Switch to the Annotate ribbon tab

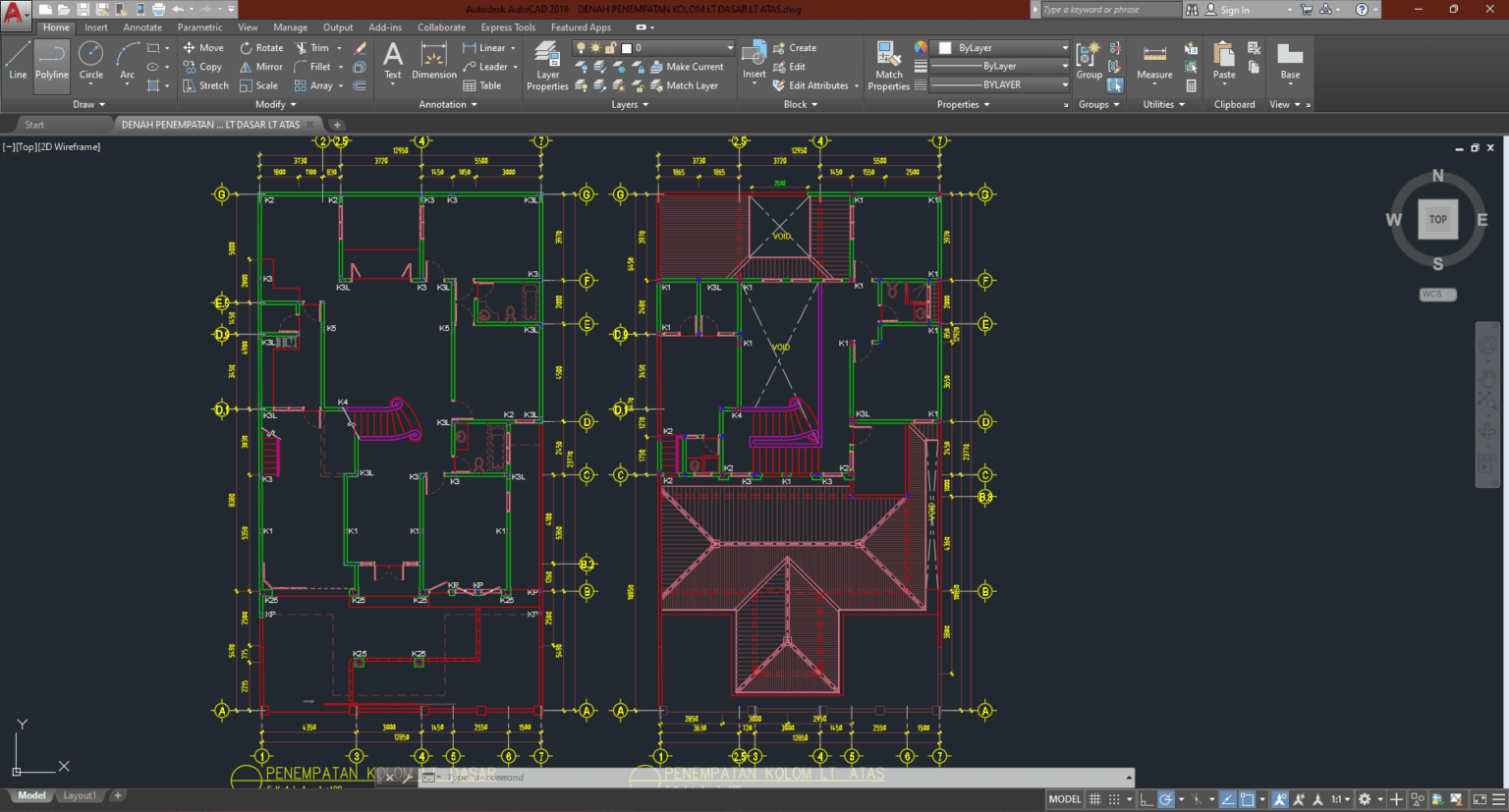point(142,27)
